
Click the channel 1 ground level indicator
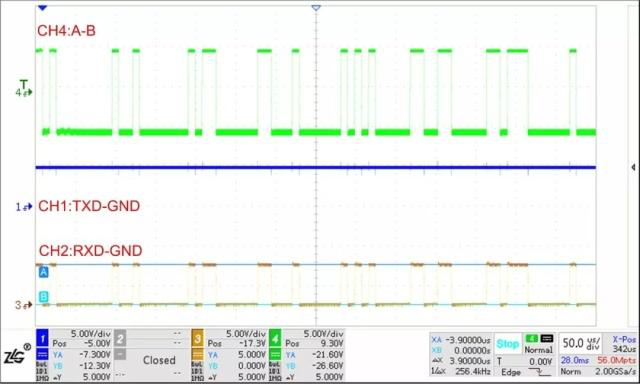[x=24, y=207]
